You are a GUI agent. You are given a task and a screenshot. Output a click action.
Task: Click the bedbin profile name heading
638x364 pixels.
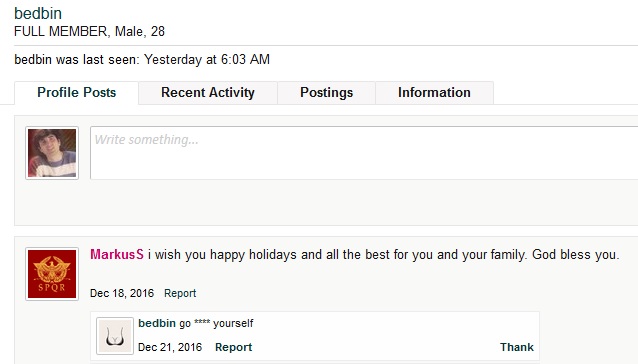tap(38, 13)
